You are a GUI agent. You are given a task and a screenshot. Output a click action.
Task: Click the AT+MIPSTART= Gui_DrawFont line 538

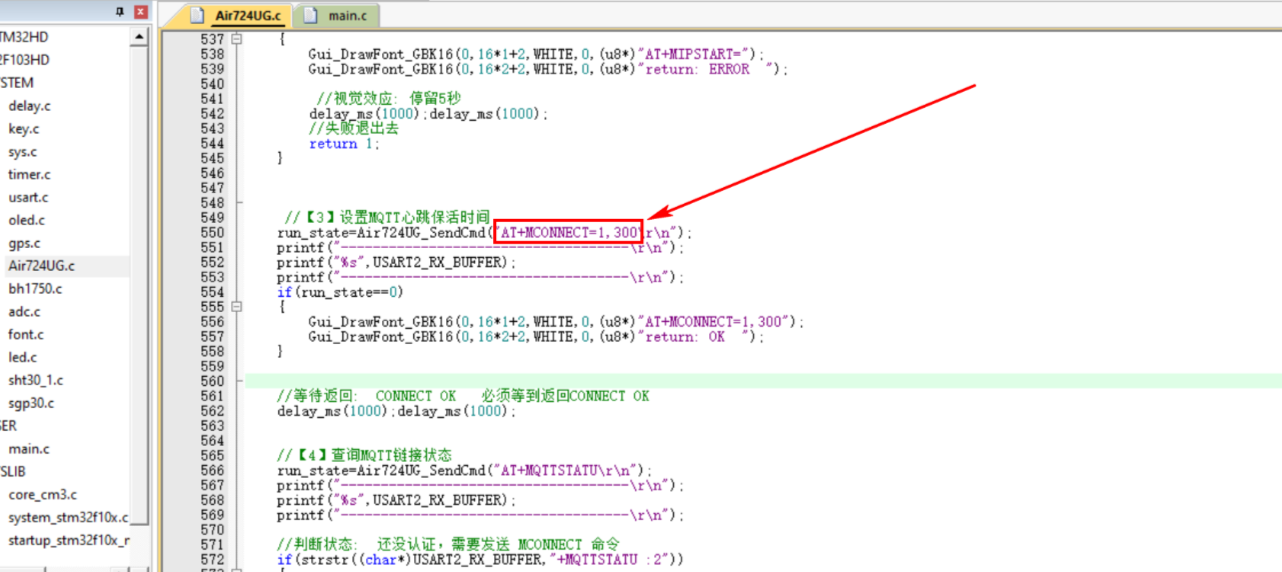point(536,54)
